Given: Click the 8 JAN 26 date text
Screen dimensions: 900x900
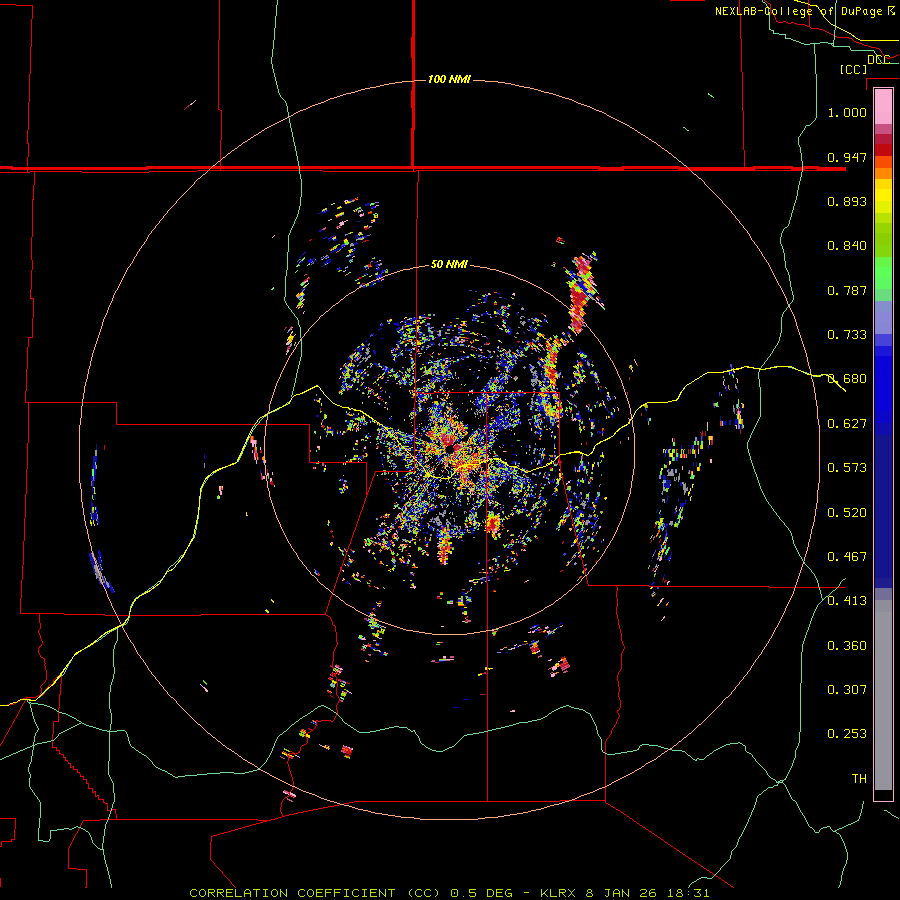Looking at the screenshot, I should [x=621, y=893].
